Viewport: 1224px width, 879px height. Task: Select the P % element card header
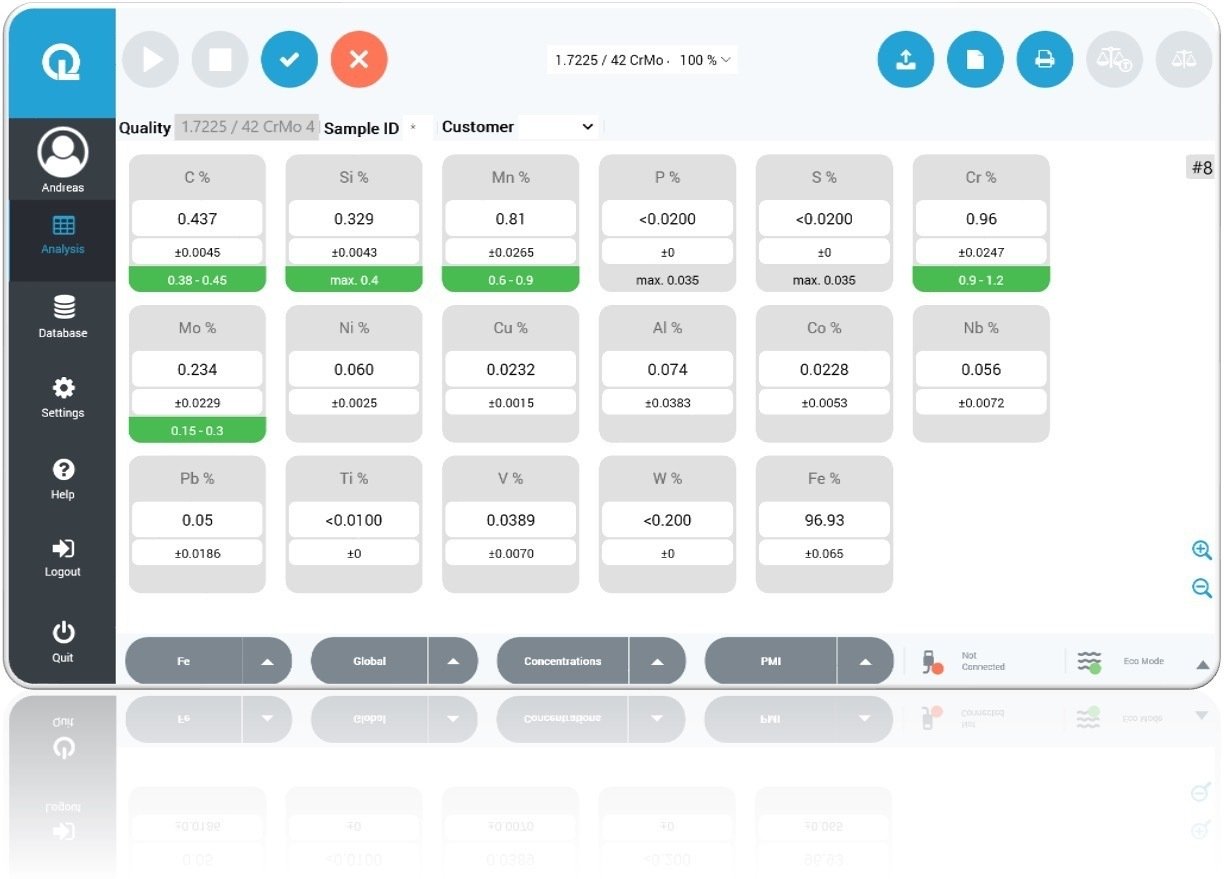667,177
